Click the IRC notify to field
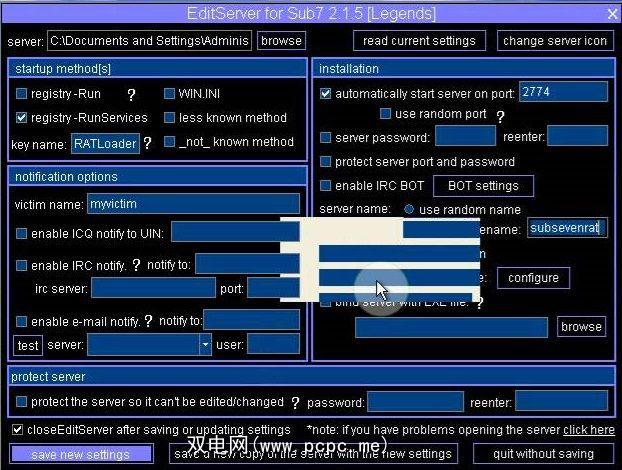The width and height of the screenshot is (622, 470). coord(248,264)
